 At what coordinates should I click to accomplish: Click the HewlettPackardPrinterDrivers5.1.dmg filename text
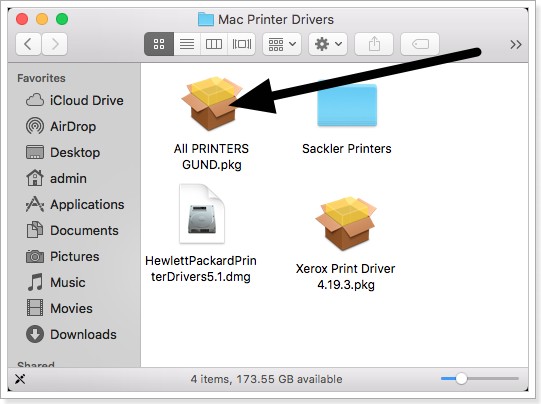coord(201,269)
